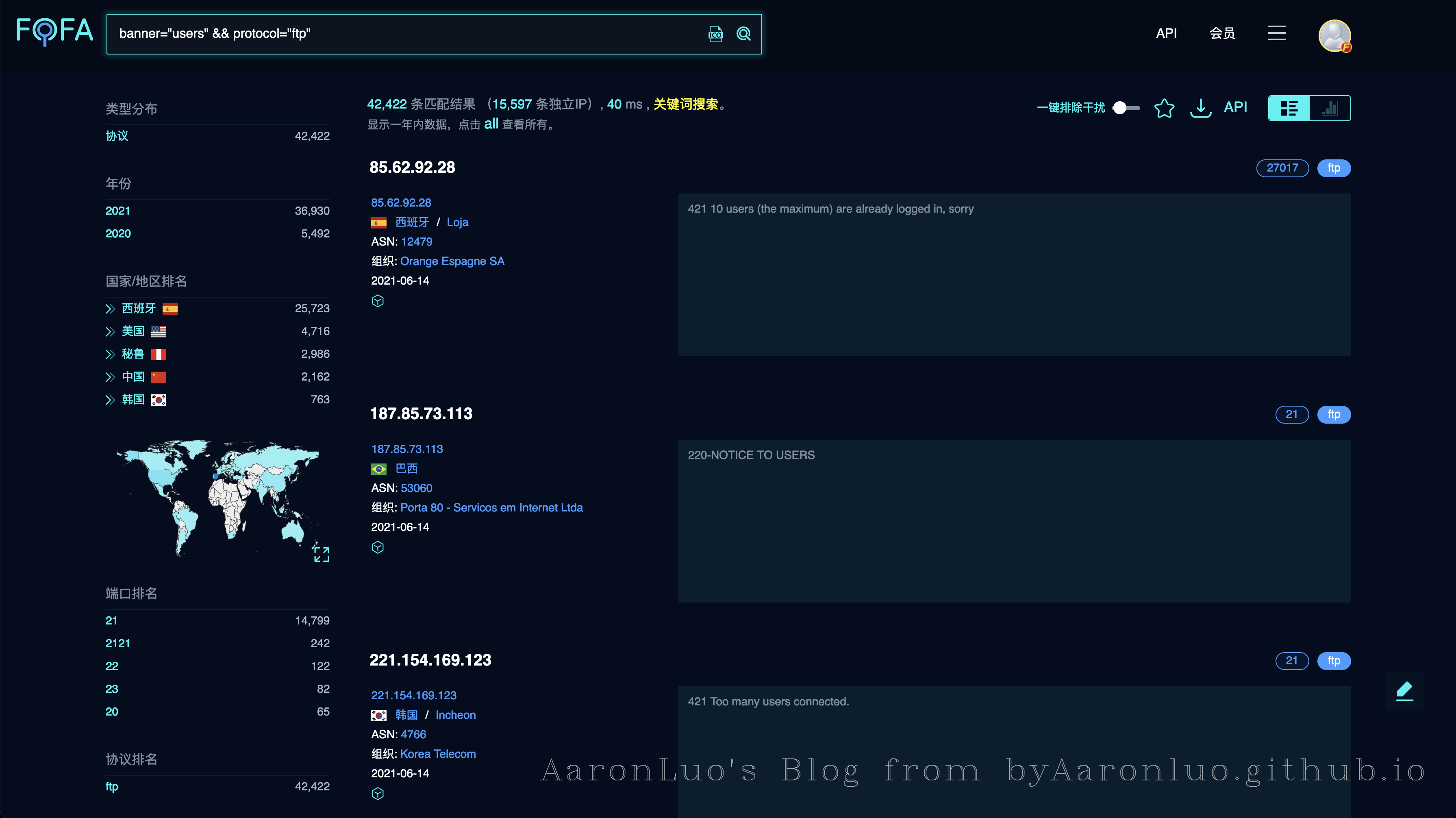Screen dimensions: 1456x818
Task: Expand the 韩国 country entry
Action: [x=110, y=400]
